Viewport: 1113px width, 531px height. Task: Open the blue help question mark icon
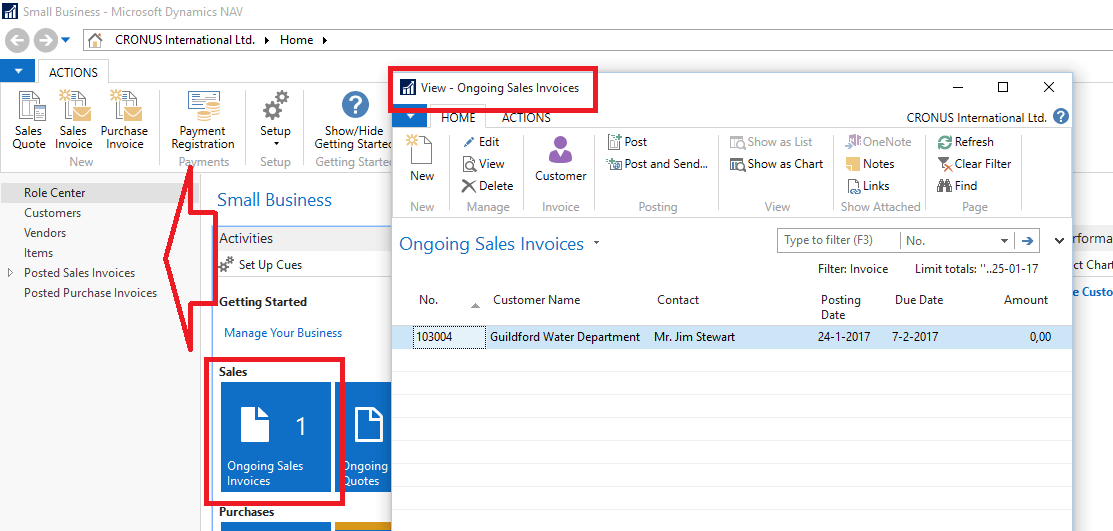[x=1061, y=117]
